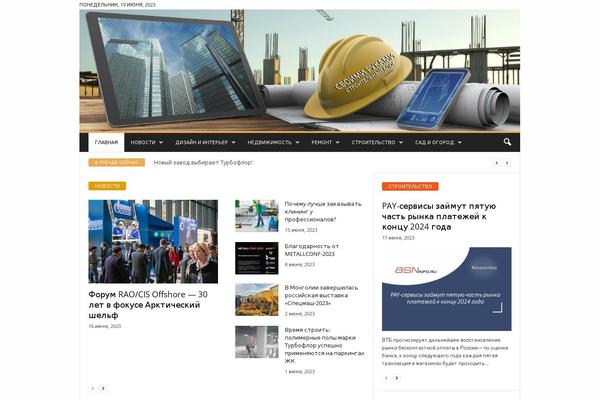600x400 pixels.
Task: Click the BSN PAY-сервисы article image
Action: [x=447, y=289]
